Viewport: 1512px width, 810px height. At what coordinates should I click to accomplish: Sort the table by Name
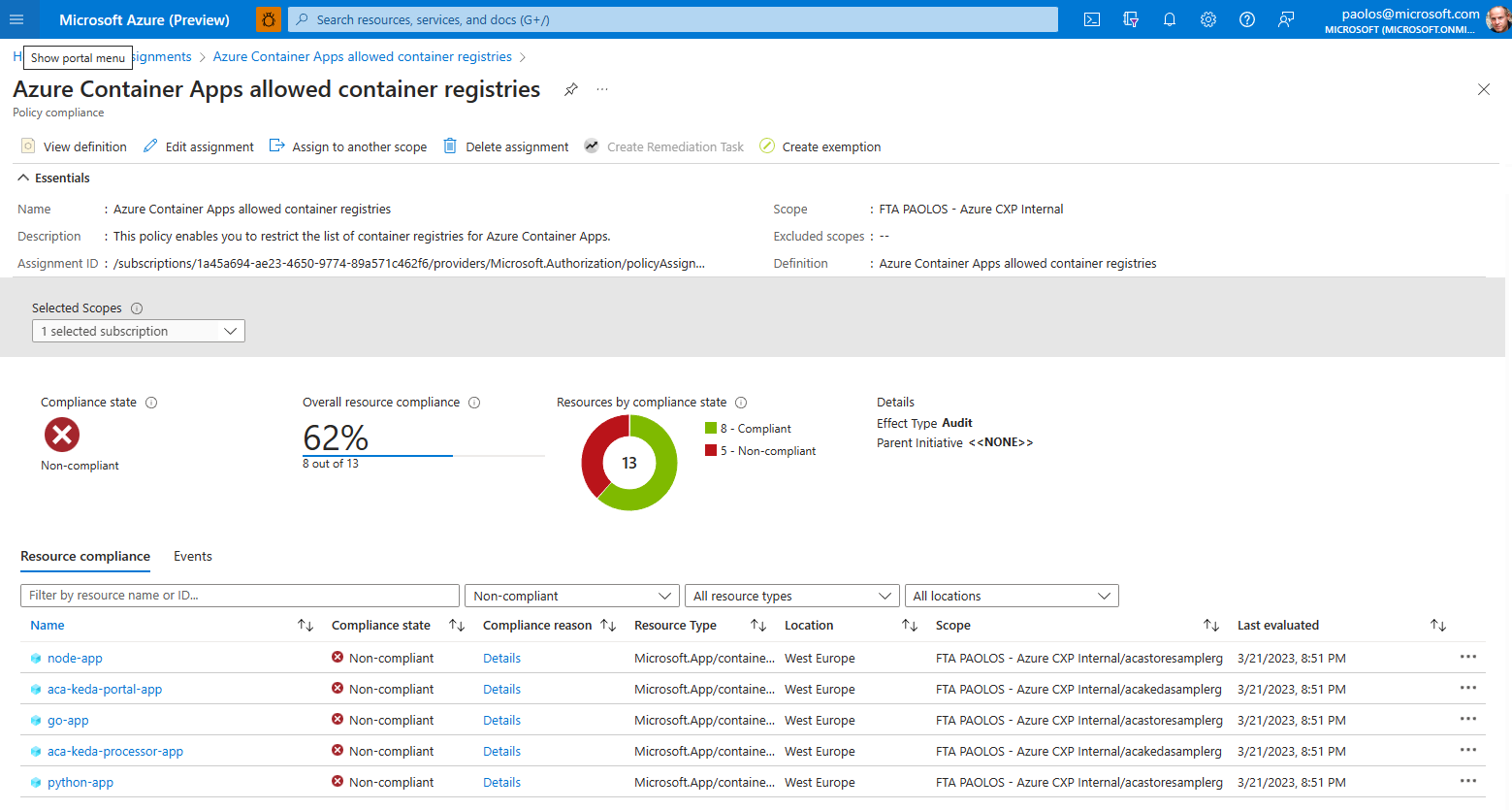(306, 626)
